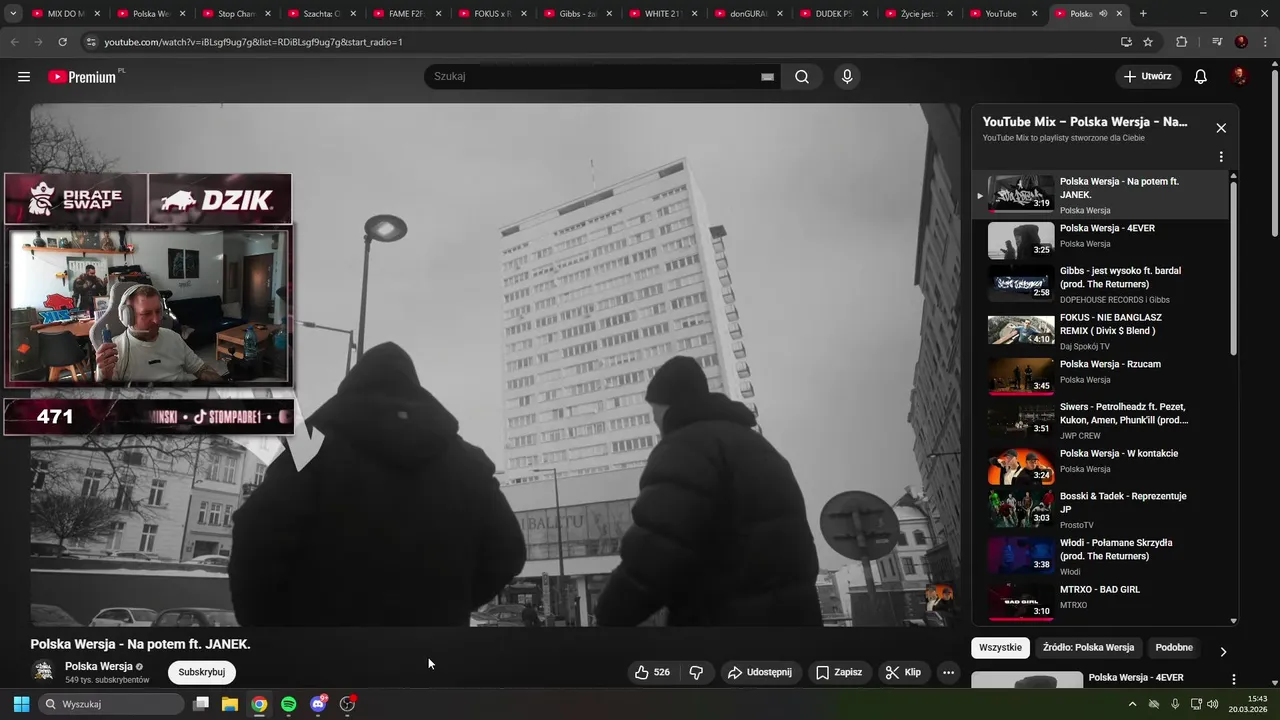Screen dimensions: 1280x720
Task: Bookmark this page with star icon
Action: point(1148,42)
